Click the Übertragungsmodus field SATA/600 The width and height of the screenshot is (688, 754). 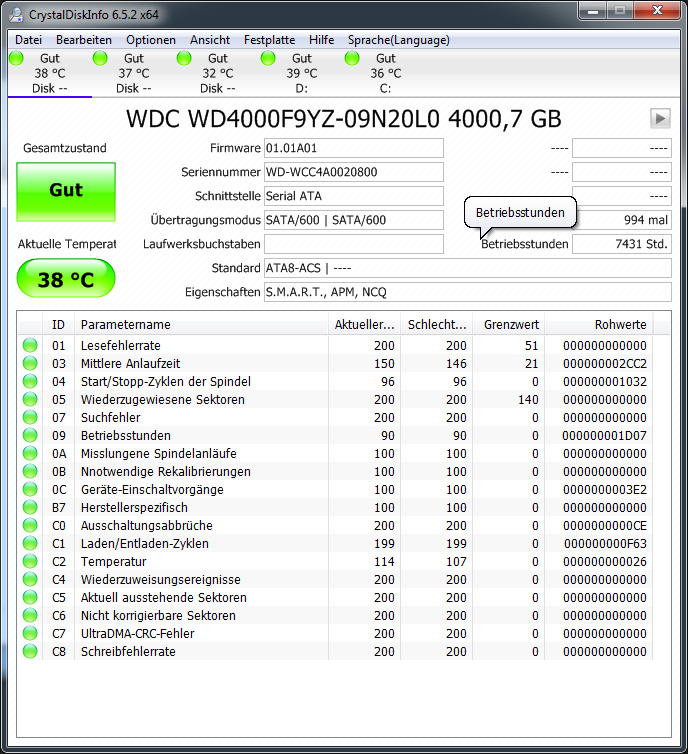(x=353, y=220)
